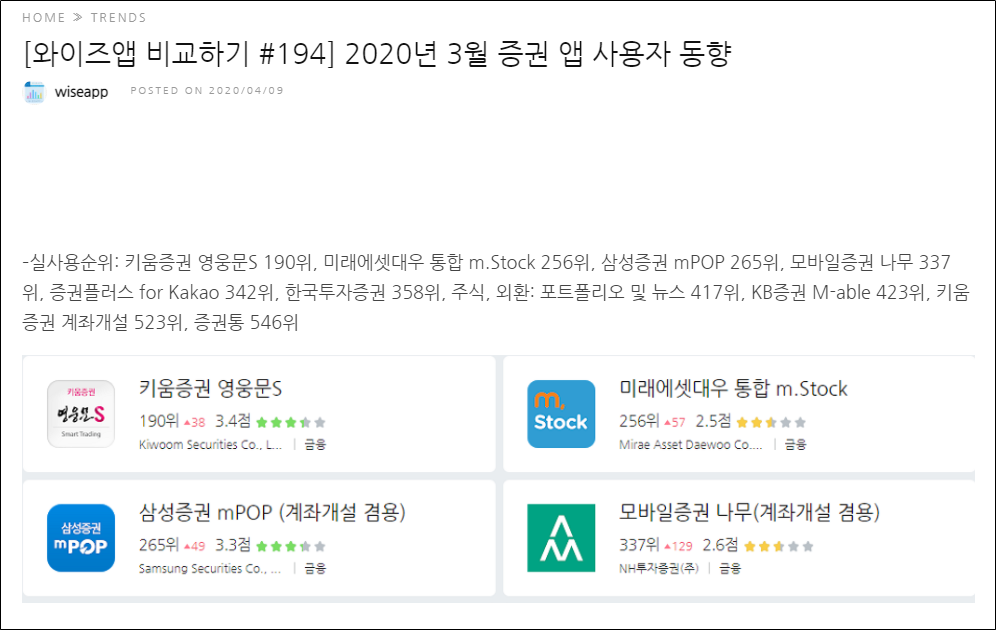
Task: Open the 삼성증권 mPOP (계좌개설 겸용) title
Action: 272,513
